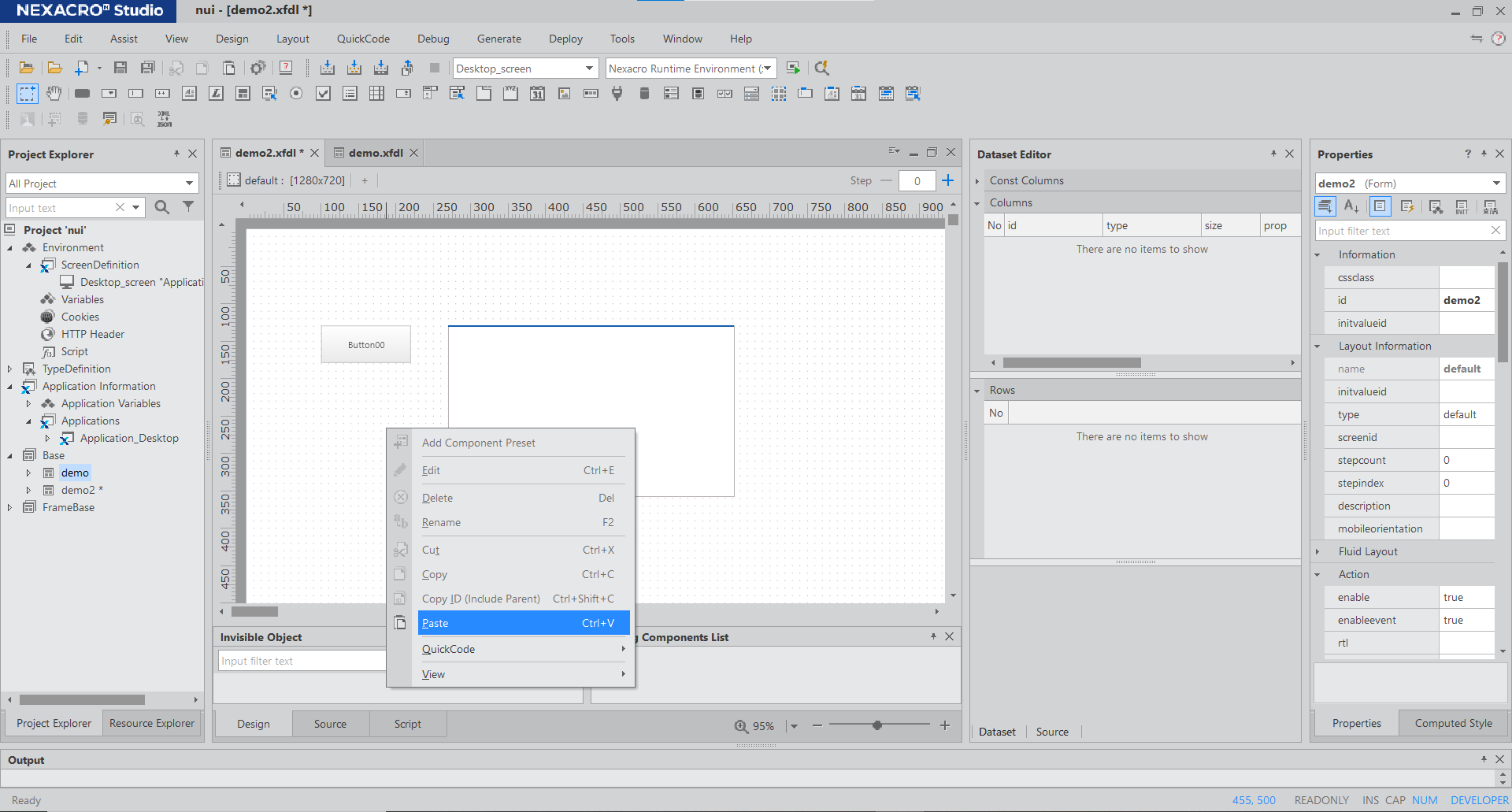1512x812 pixels.
Task: Toggle alphabetical sort in Properties panel
Action: click(x=1351, y=207)
